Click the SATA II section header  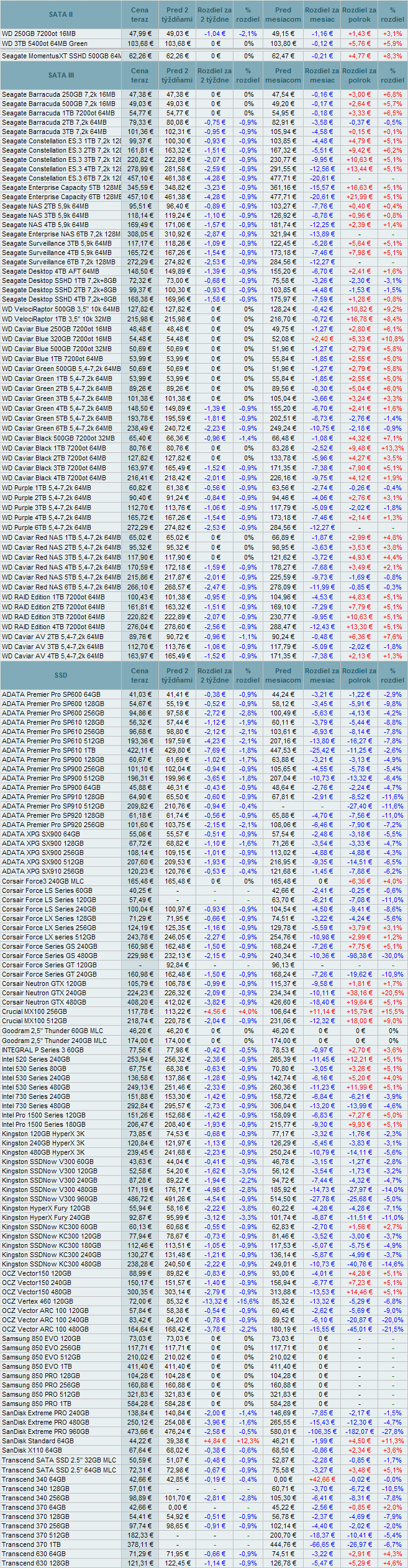point(61,14)
